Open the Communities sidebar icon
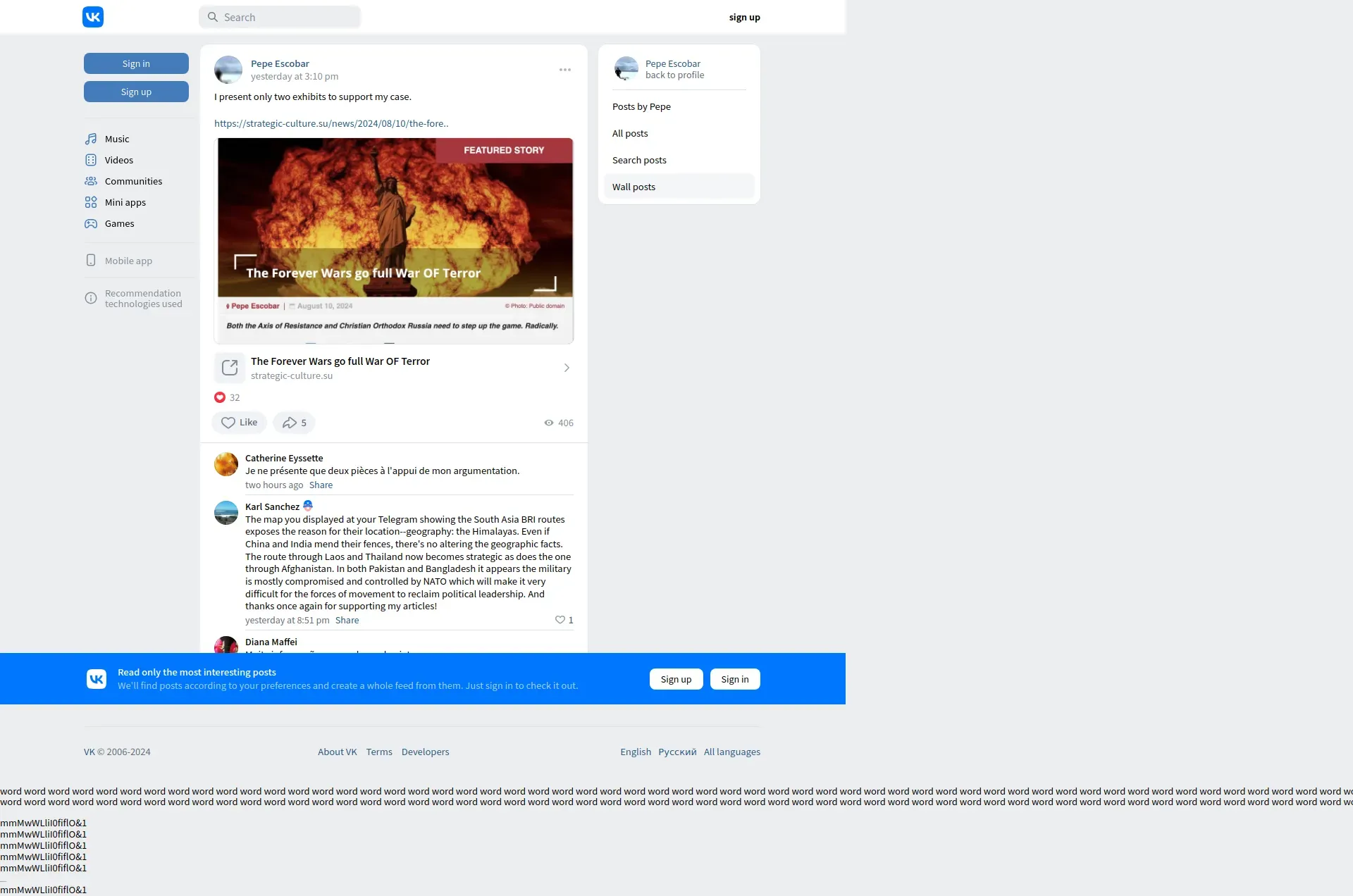The height and width of the screenshot is (896, 1353). point(91,181)
